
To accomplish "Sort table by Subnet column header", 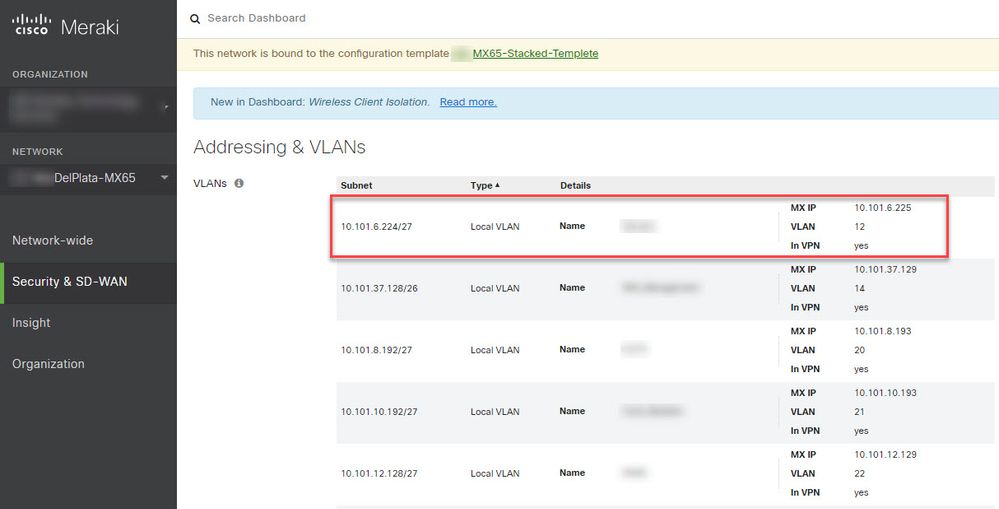I will (356, 185).
